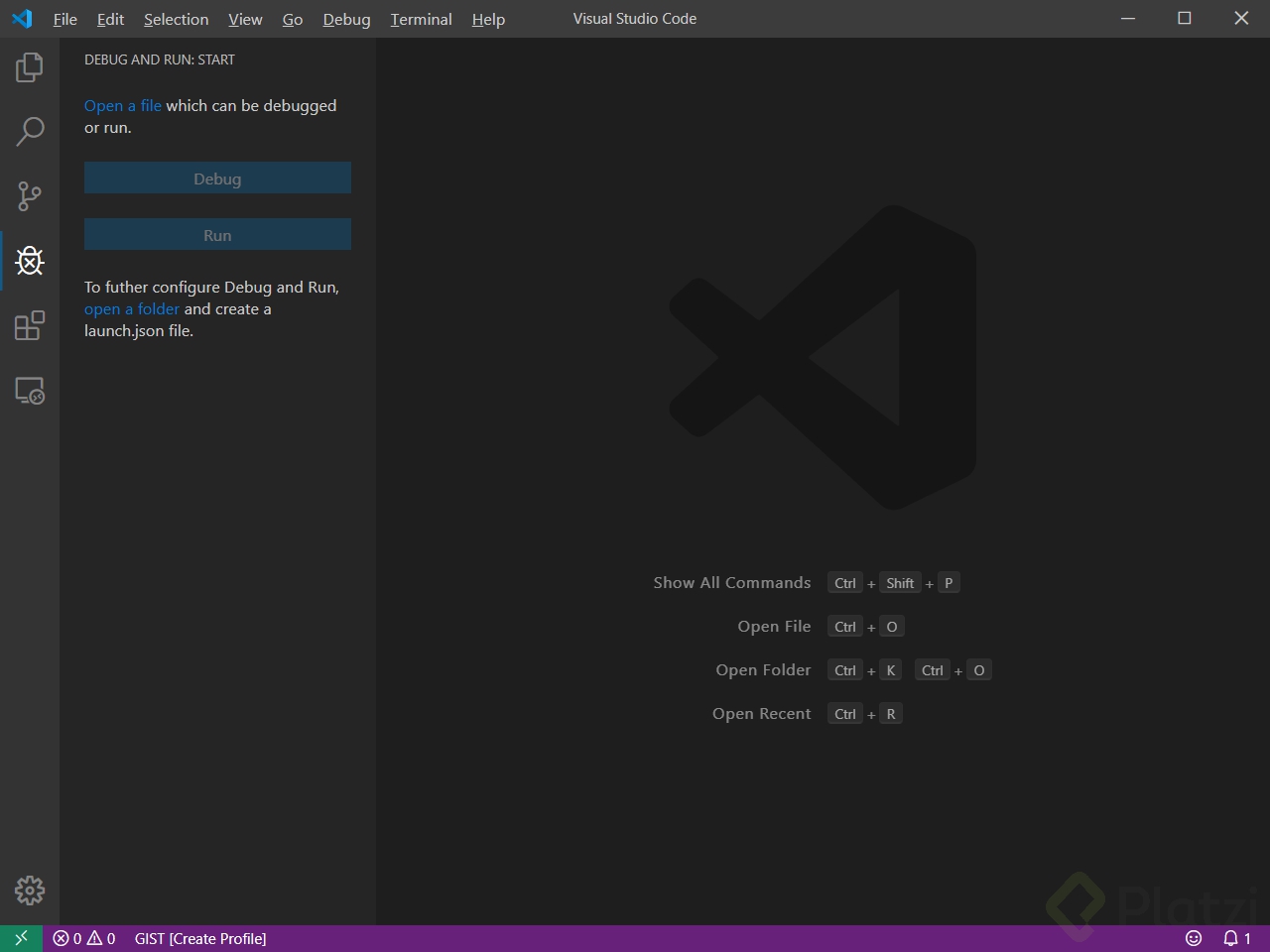Click the 'DEBUG AND RUN: START' panel title
Screen dimensions: 1270x952
coord(160,59)
